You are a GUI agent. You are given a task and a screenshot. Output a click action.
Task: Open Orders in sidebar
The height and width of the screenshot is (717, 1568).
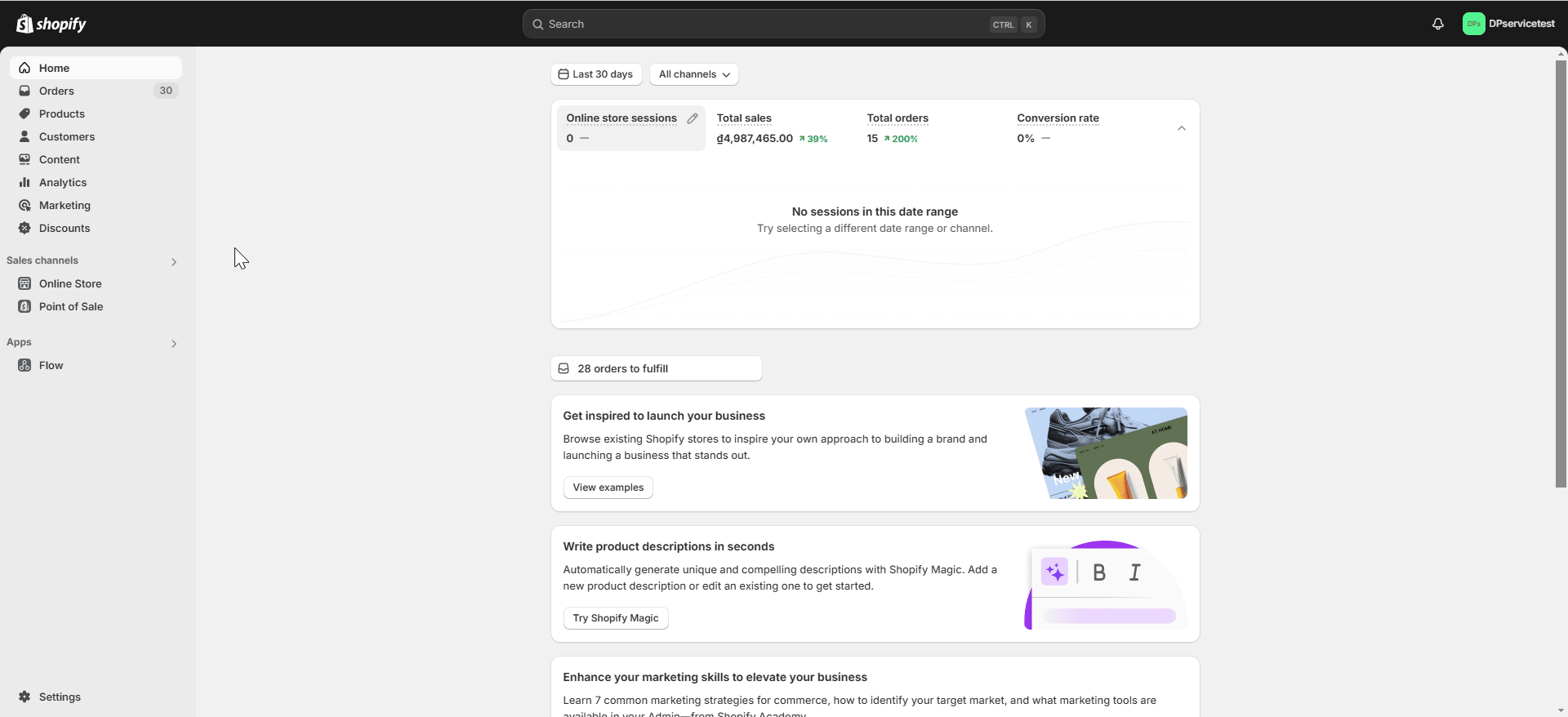(x=96, y=91)
